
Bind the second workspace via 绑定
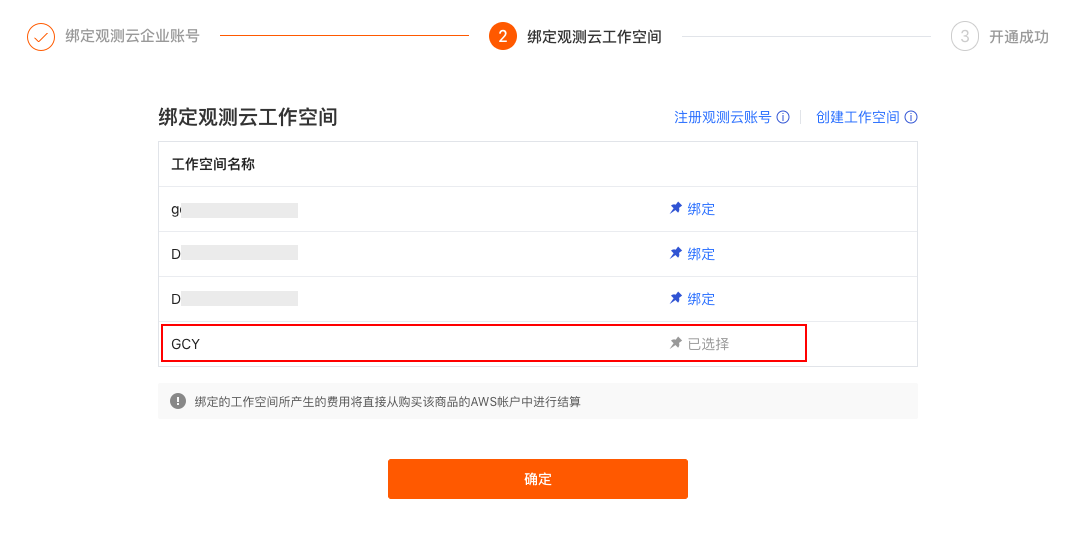(x=701, y=254)
